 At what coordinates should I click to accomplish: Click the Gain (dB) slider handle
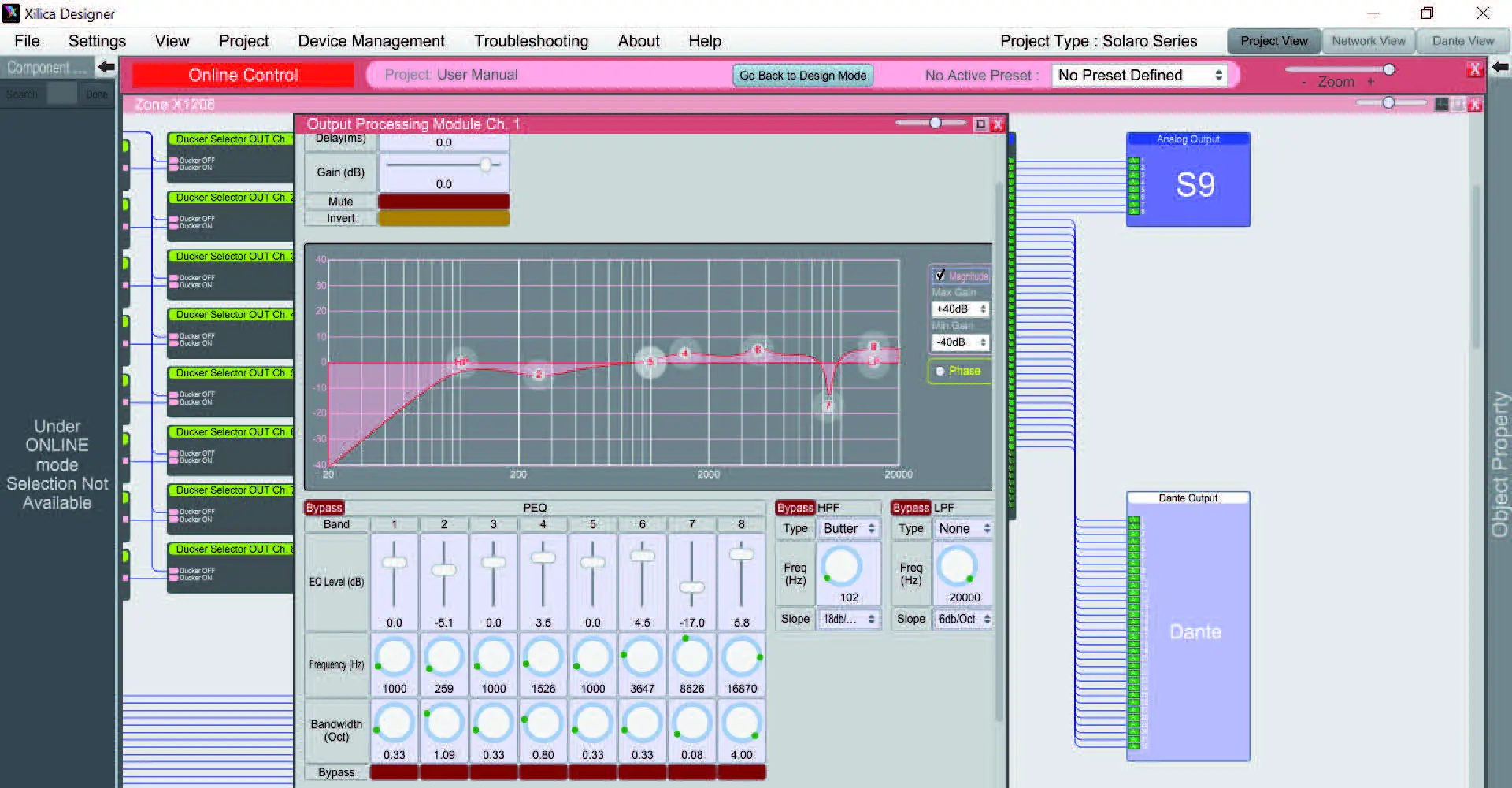486,165
